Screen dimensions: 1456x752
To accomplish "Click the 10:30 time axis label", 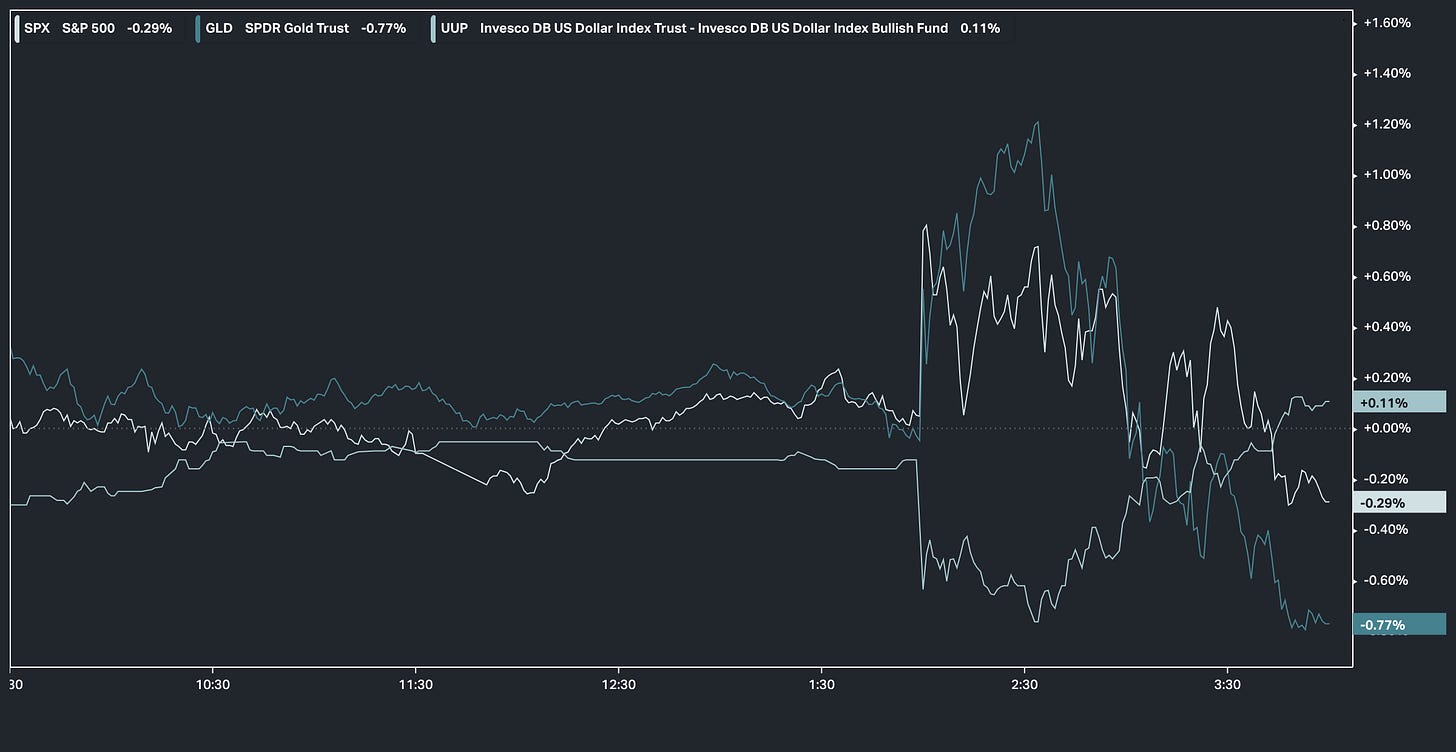I will click(x=213, y=685).
